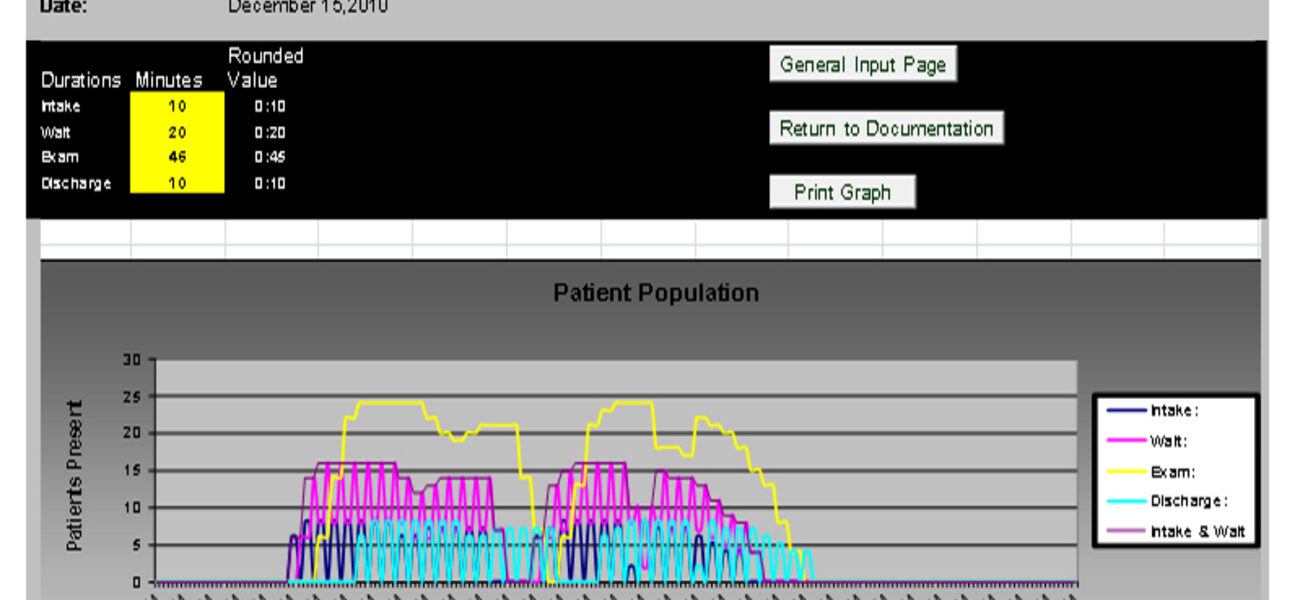Click the Intake row label
This screenshot has width=1300, height=600.
click(x=61, y=106)
